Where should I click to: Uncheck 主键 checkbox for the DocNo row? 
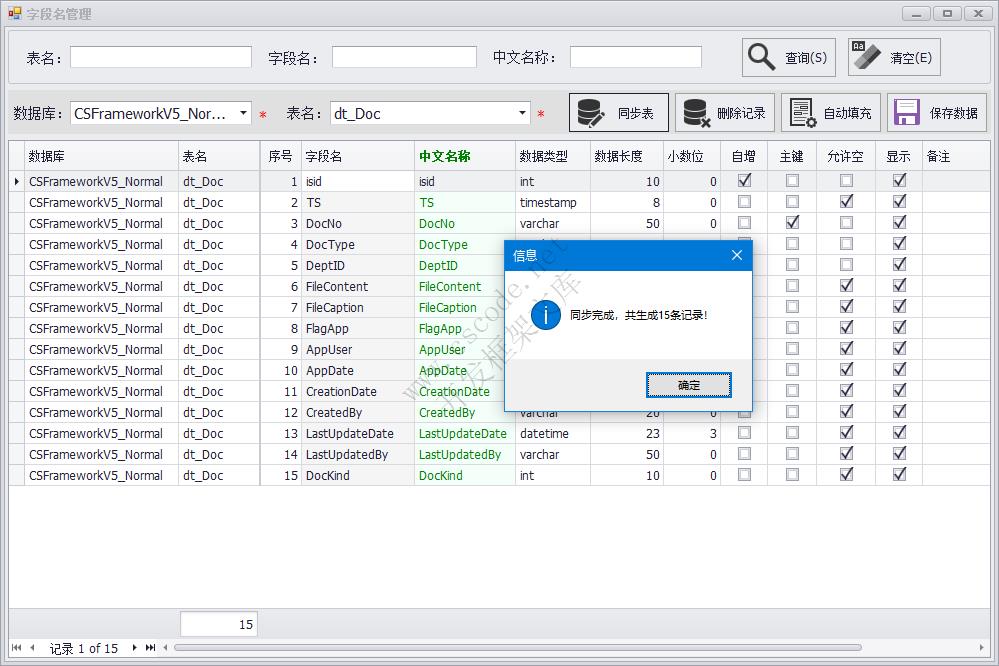pos(792,223)
